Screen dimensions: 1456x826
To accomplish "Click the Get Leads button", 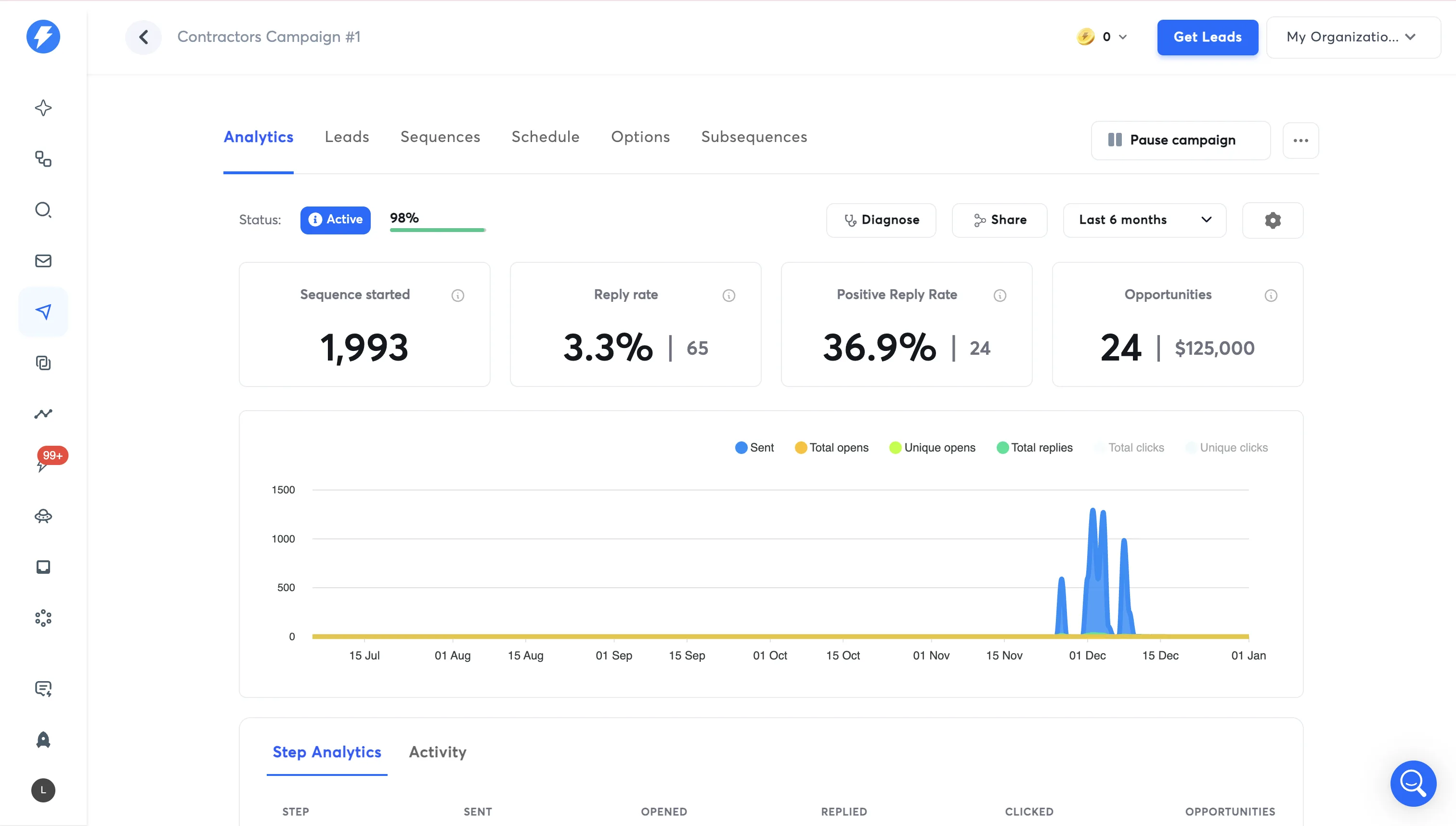I will pyautogui.click(x=1208, y=38).
